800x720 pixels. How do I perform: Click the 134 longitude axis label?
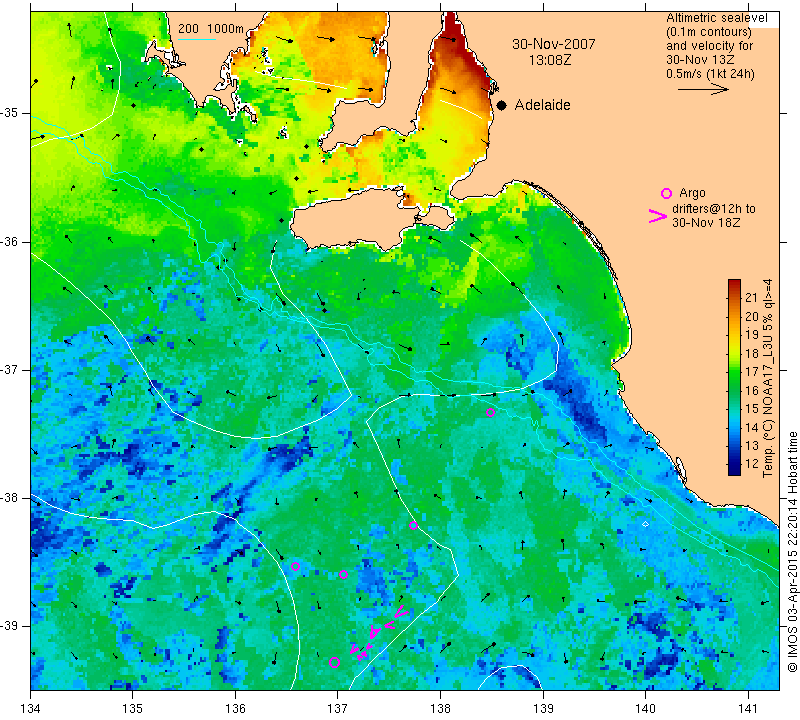pyautogui.click(x=31, y=708)
